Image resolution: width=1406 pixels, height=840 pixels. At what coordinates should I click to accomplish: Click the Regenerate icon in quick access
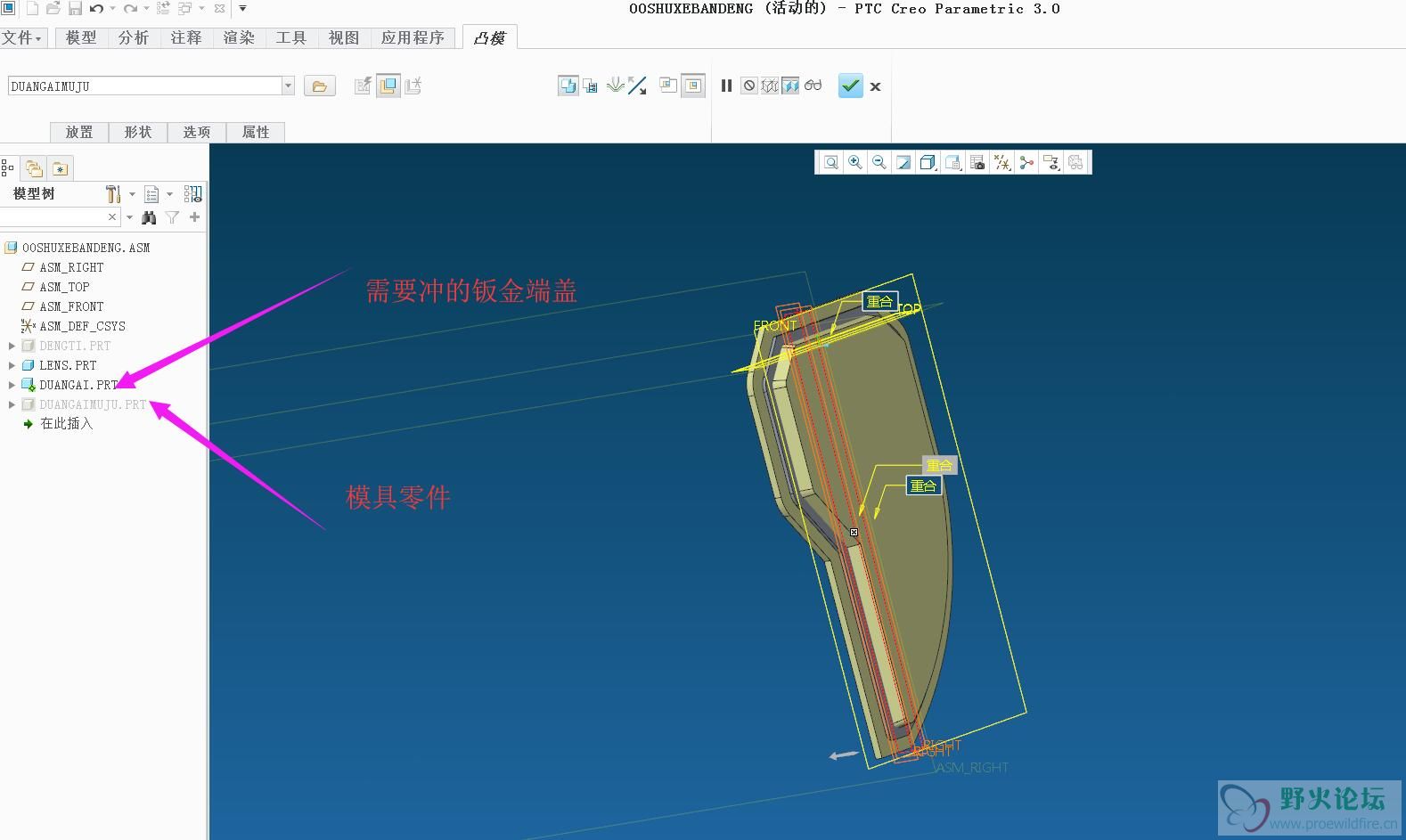pyautogui.click(x=163, y=9)
